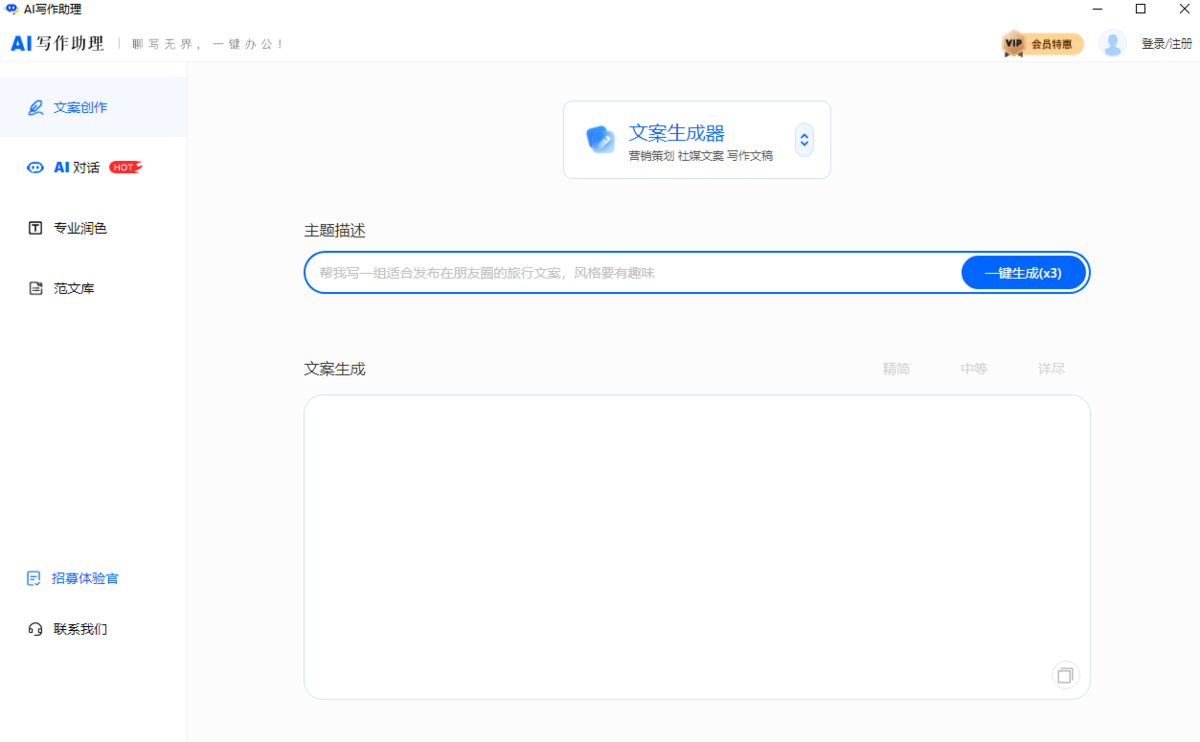Copy output using the copy icon
1200x742 pixels.
point(1065,675)
